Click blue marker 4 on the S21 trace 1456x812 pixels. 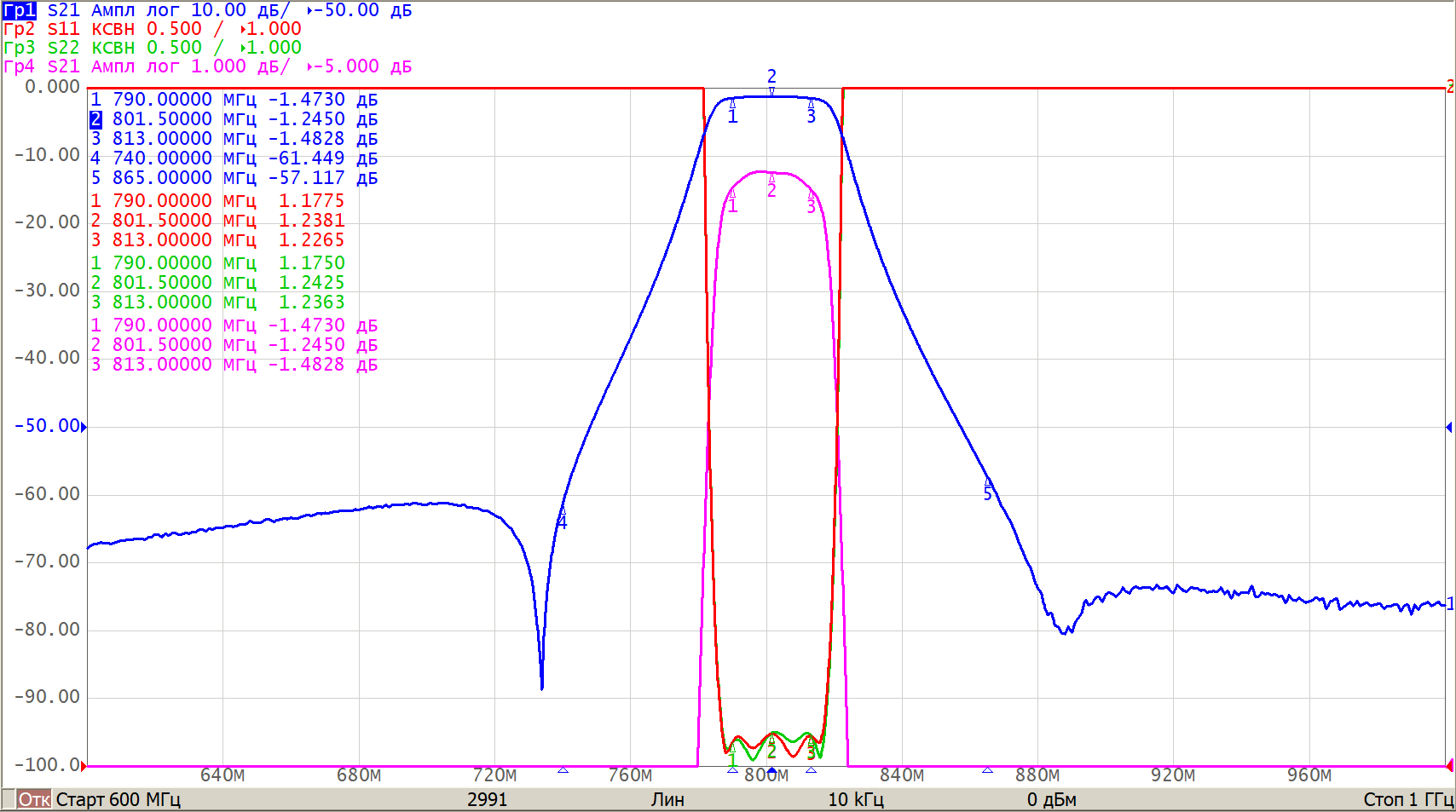tap(562, 511)
